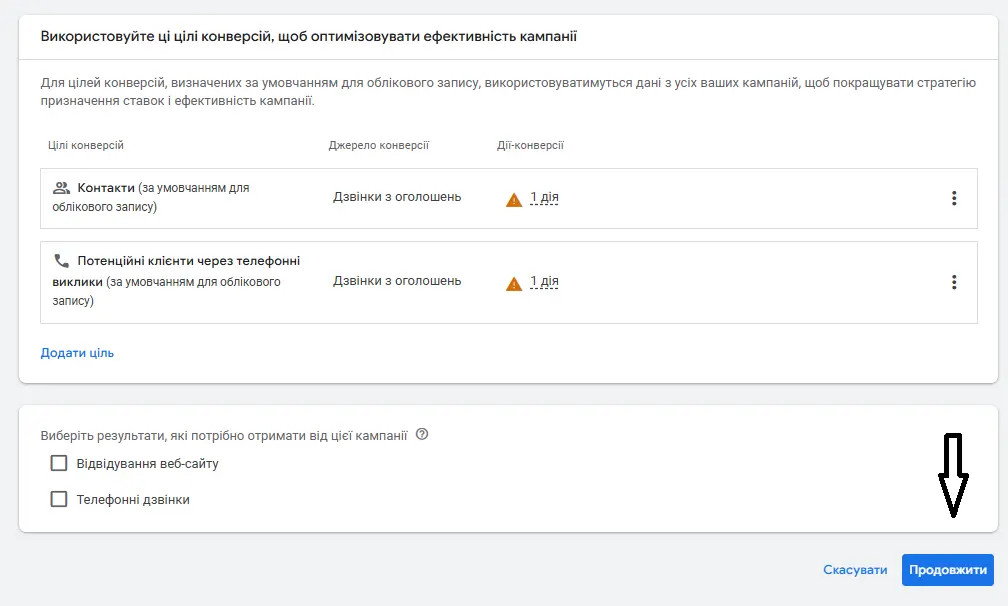Image resolution: width=1008 pixels, height=606 pixels.
Task: Click the people icon beside Контакти
Action: tap(61, 188)
